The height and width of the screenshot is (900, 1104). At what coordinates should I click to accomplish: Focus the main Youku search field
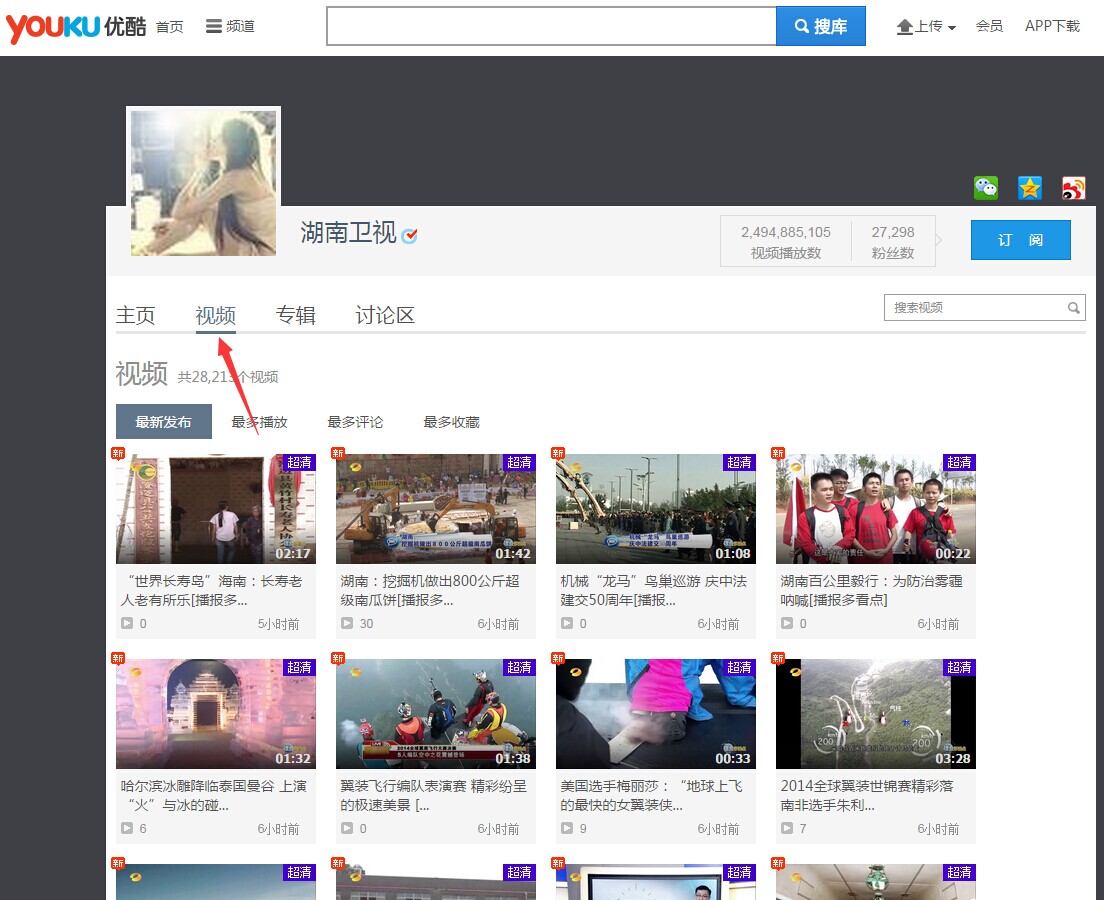tap(551, 26)
